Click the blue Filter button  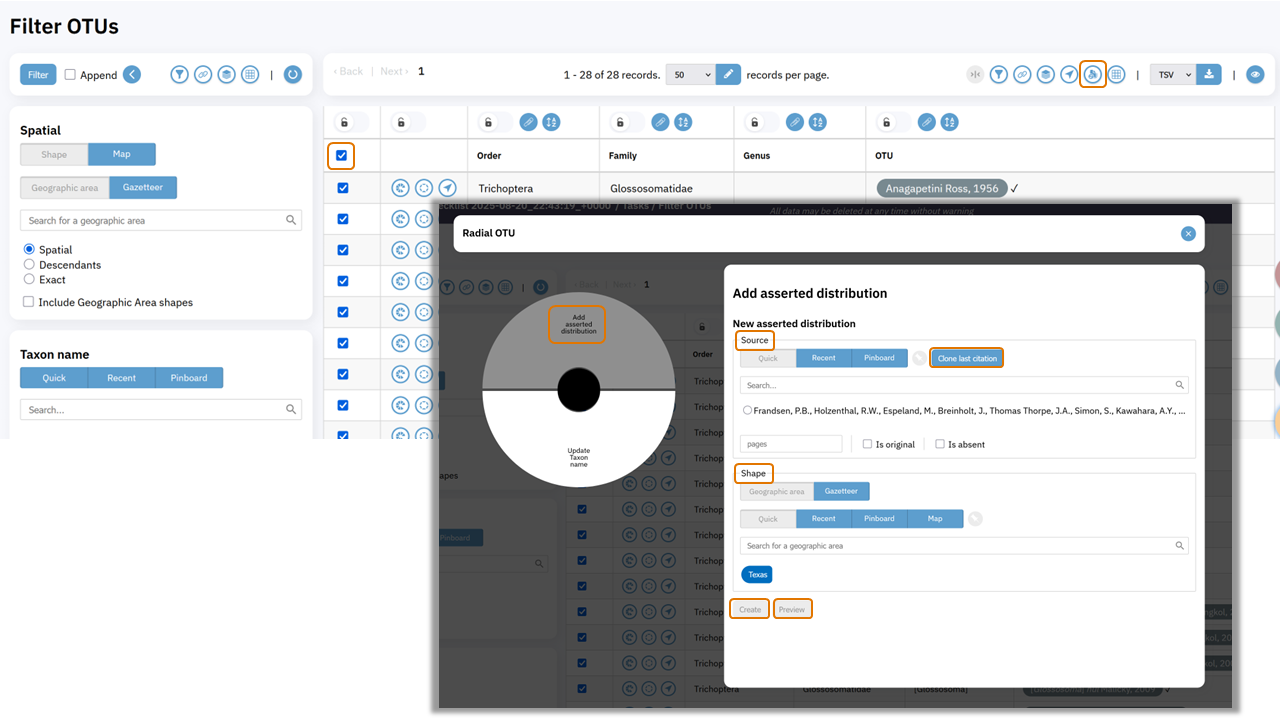coord(38,74)
